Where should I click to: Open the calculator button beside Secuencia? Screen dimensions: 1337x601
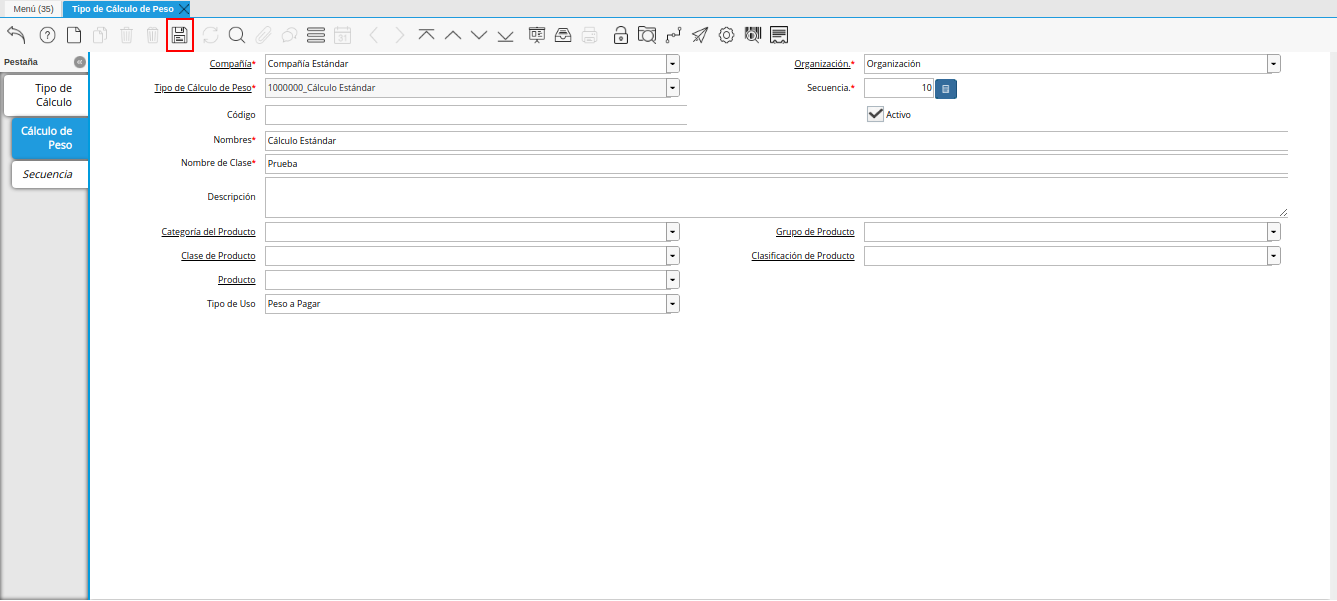(946, 88)
